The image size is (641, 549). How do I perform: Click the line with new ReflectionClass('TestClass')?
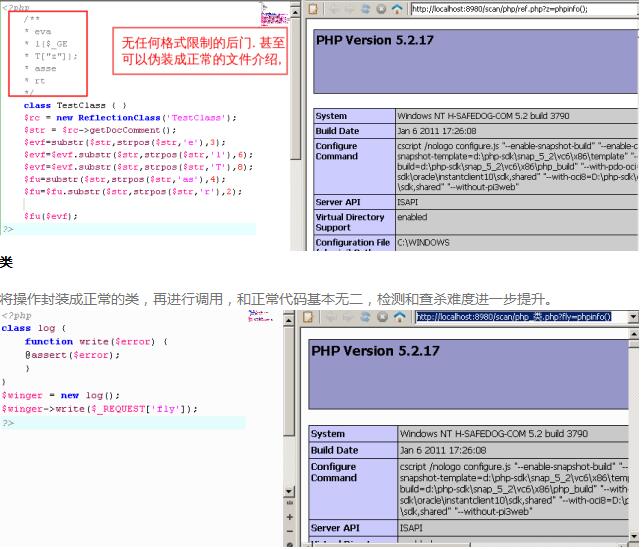pyautogui.click(x=130, y=118)
